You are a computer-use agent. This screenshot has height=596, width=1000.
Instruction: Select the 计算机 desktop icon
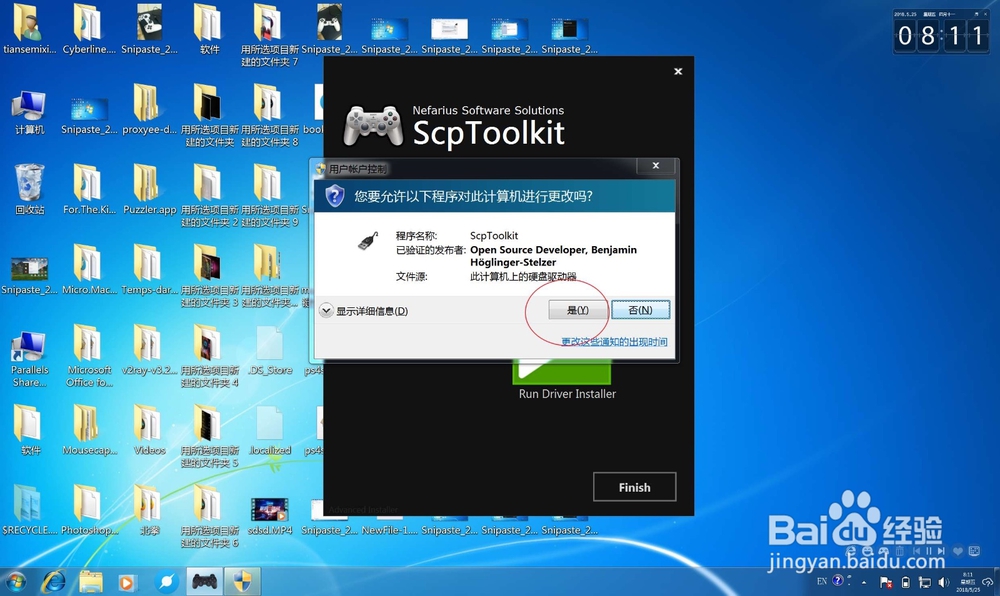click(x=29, y=113)
